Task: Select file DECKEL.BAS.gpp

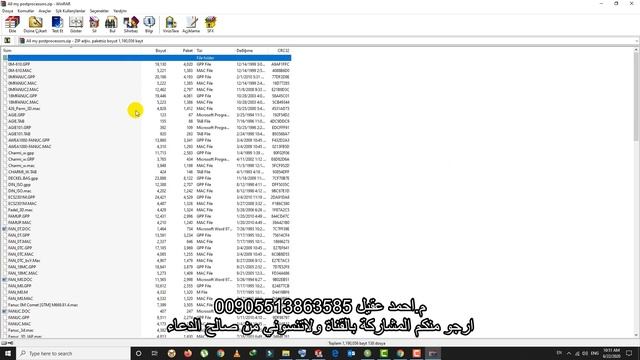Action: click(x=23, y=178)
